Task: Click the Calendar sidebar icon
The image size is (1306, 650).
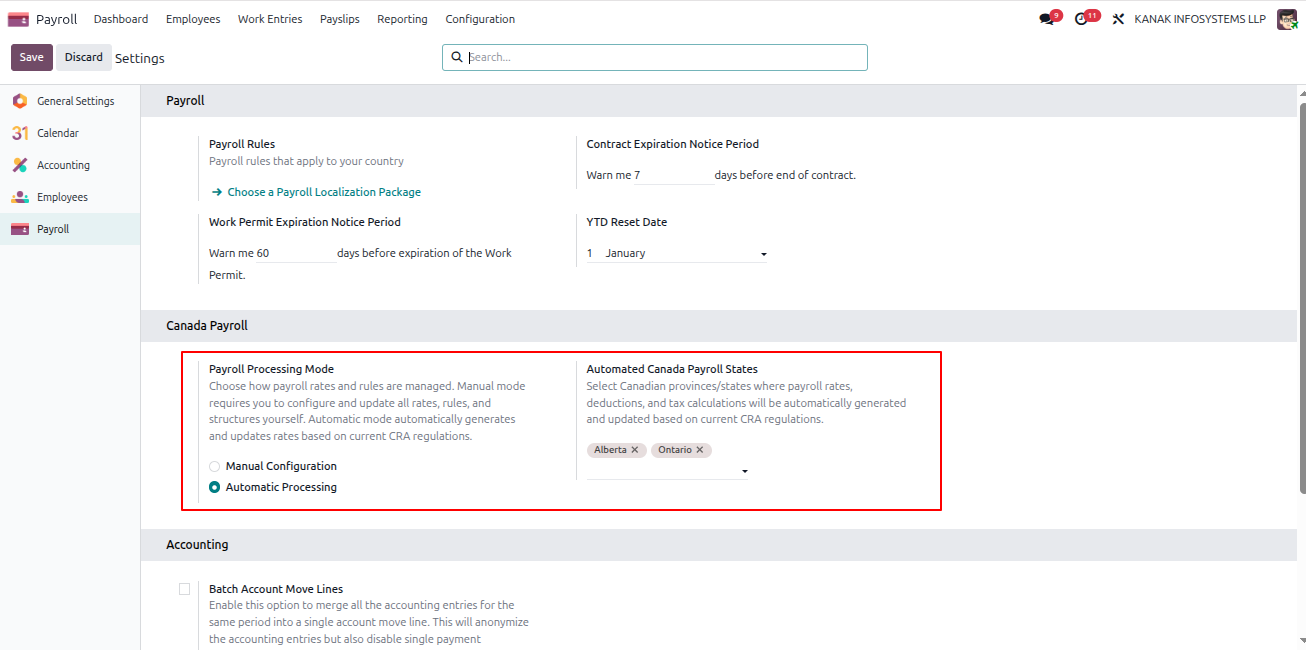Action: (20, 133)
